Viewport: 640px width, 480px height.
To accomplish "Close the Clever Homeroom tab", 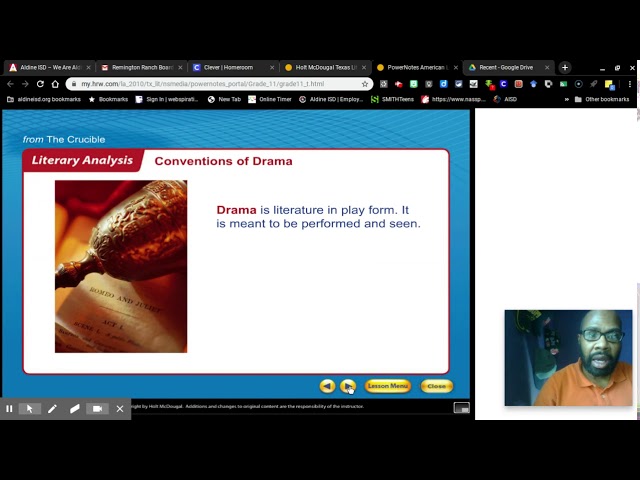I will point(272,67).
